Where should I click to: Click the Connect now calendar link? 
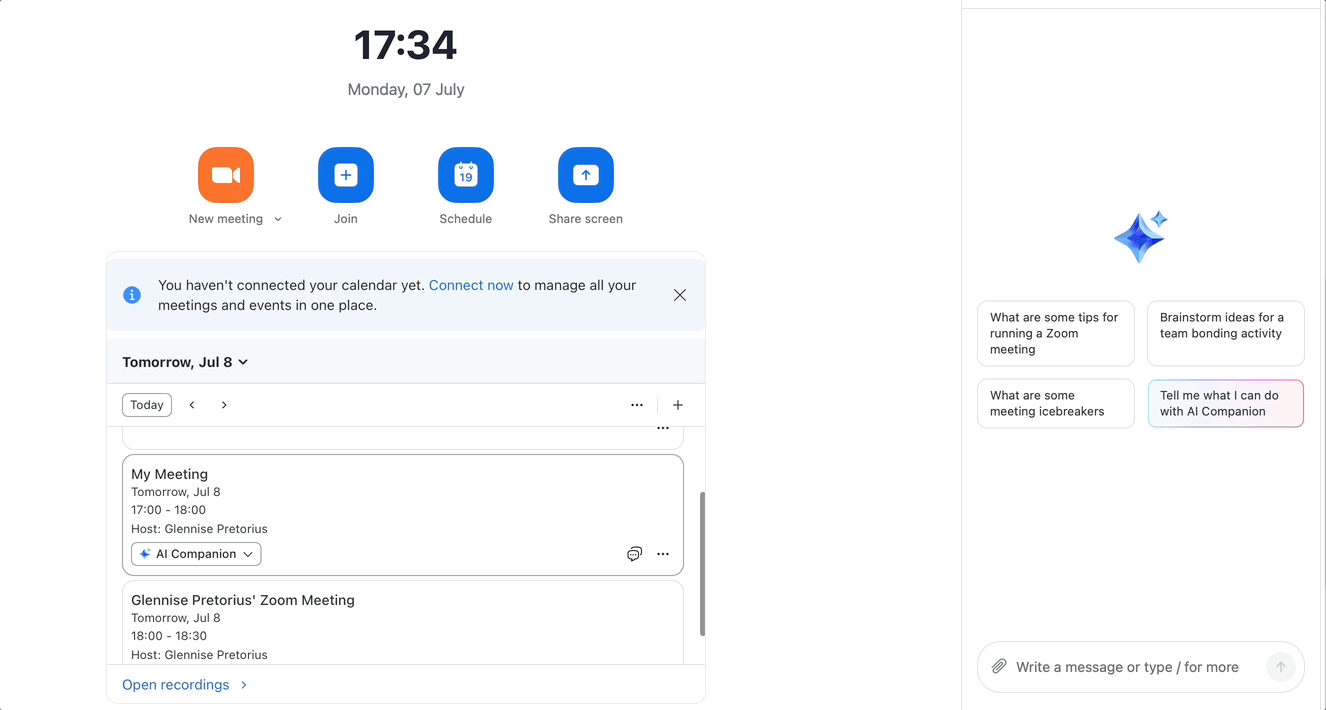coord(471,285)
